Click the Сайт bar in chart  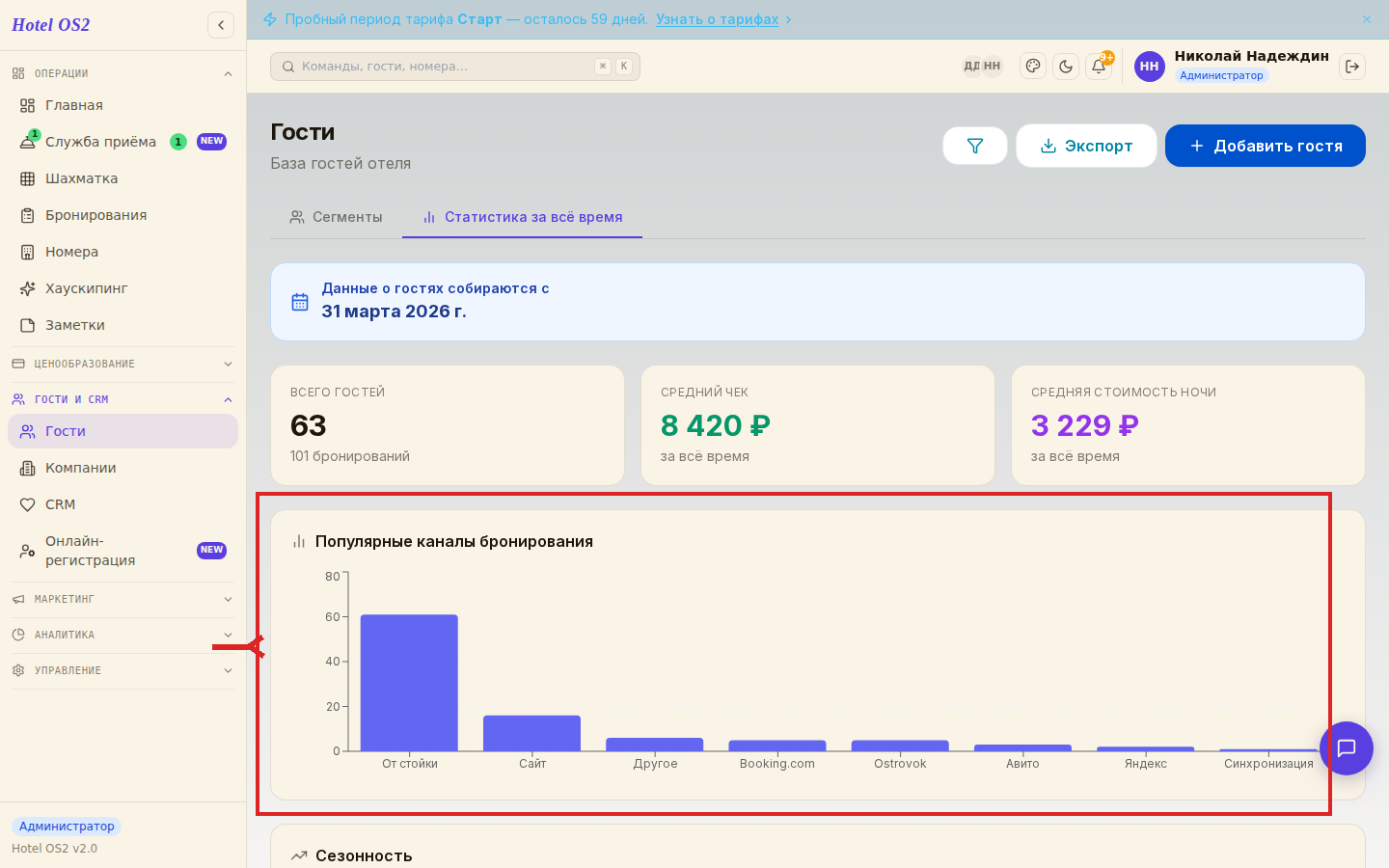[531, 733]
